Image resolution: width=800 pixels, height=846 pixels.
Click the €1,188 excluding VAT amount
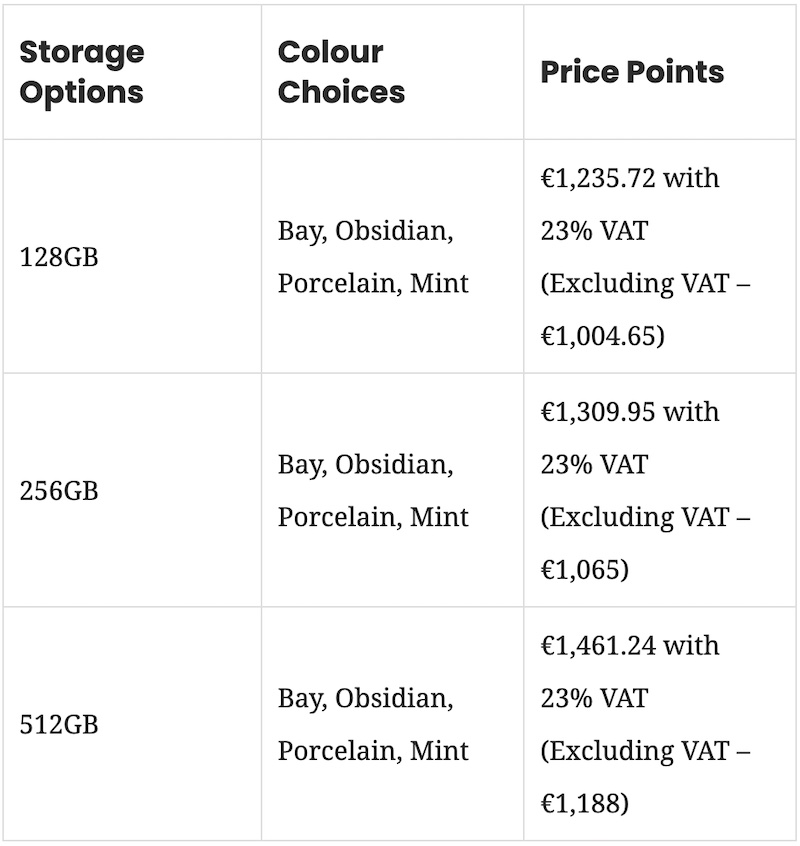584,803
